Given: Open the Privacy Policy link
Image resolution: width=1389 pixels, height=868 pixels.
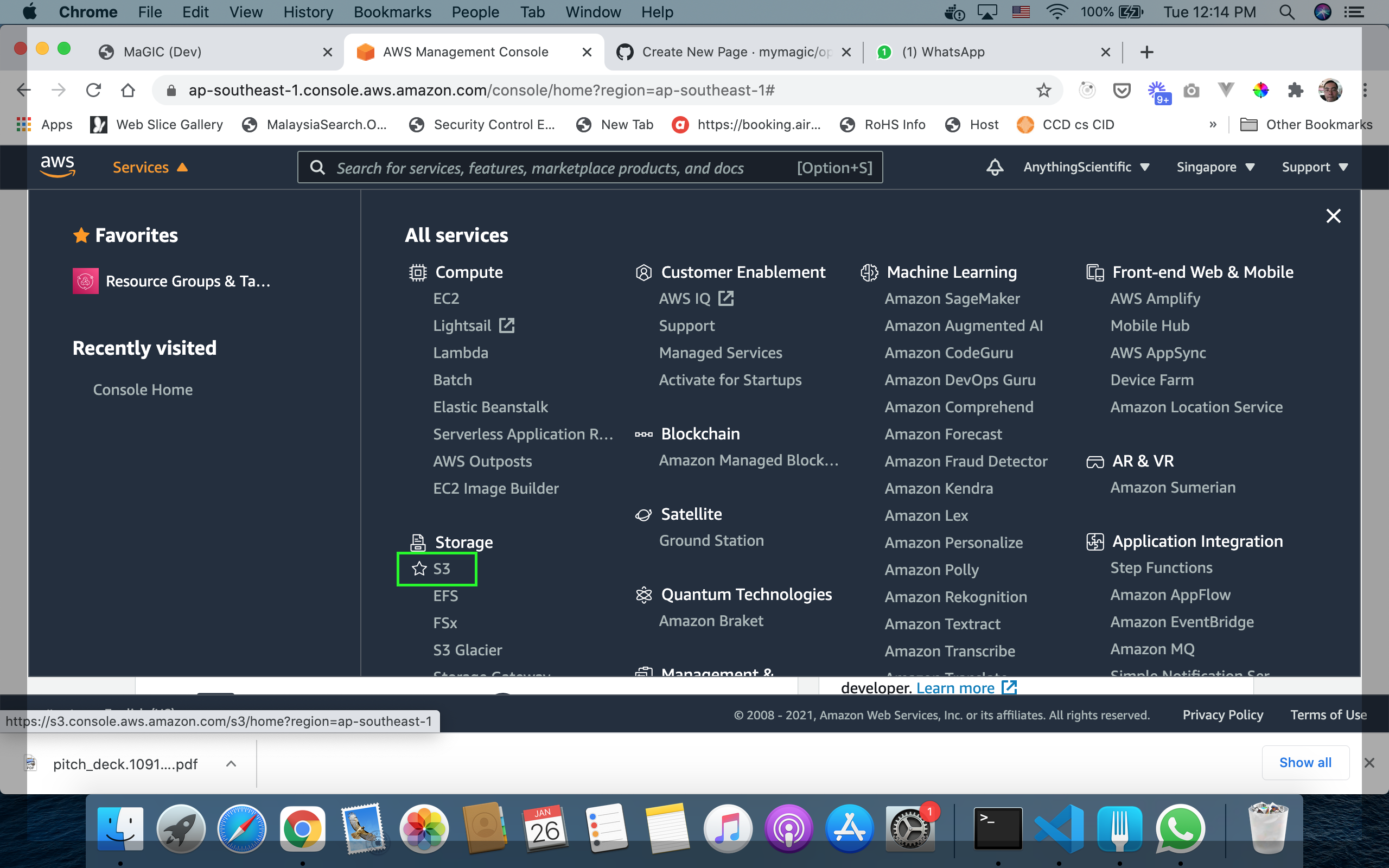Looking at the screenshot, I should pyautogui.click(x=1222, y=714).
